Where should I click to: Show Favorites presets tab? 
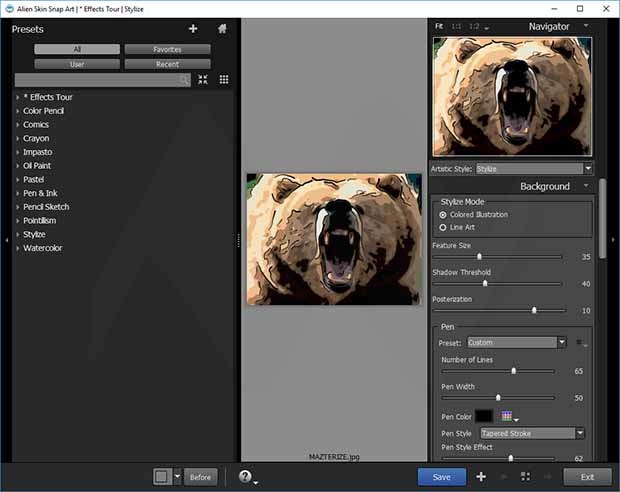[x=167, y=49]
